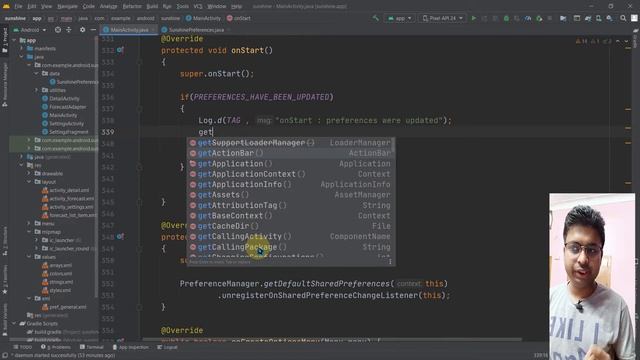Viewport: 640px width, 360px height.
Task: Click Select Opened File target icon
Action: pos(58,30)
